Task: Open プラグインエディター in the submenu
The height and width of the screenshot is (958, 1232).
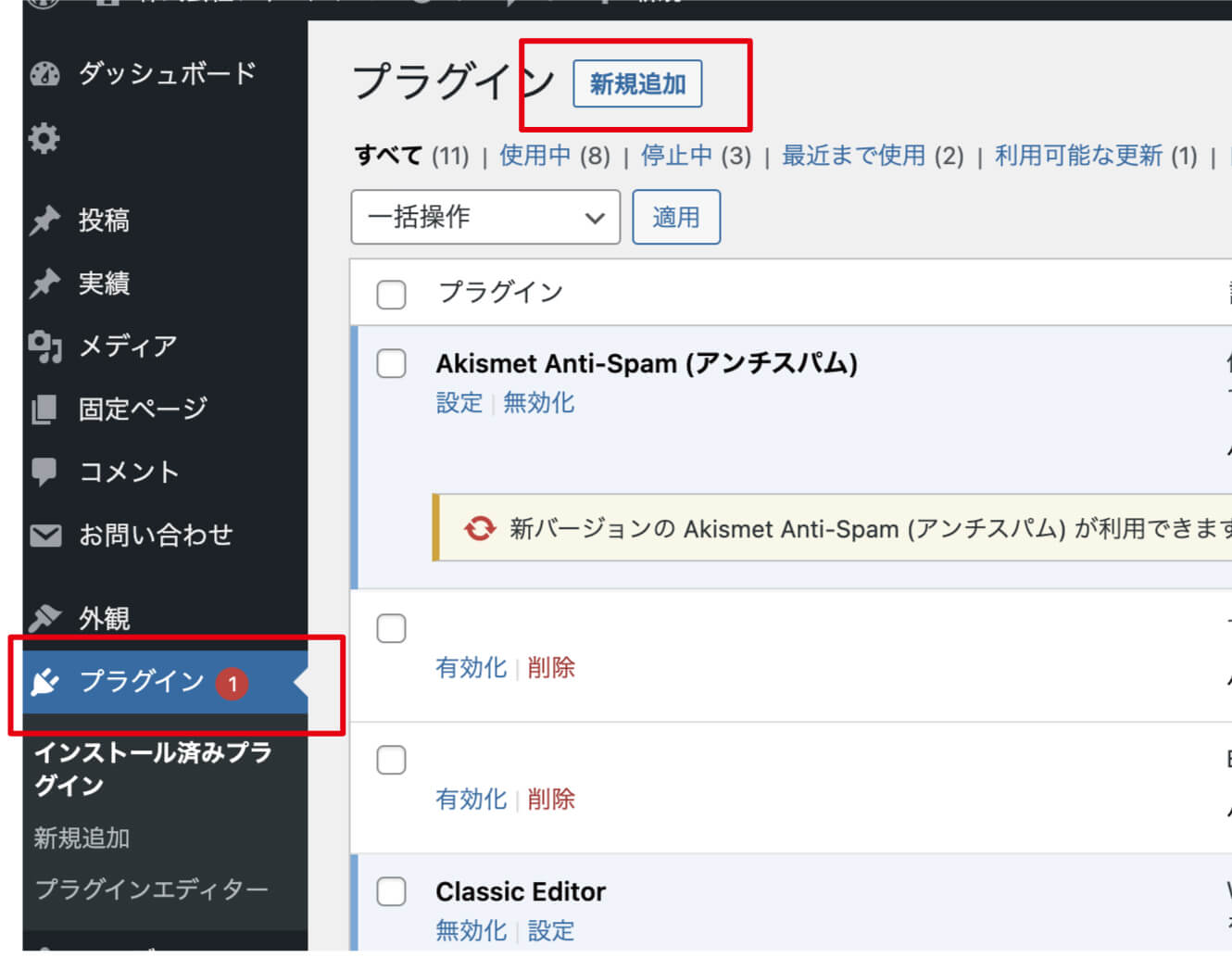Action: (x=151, y=889)
